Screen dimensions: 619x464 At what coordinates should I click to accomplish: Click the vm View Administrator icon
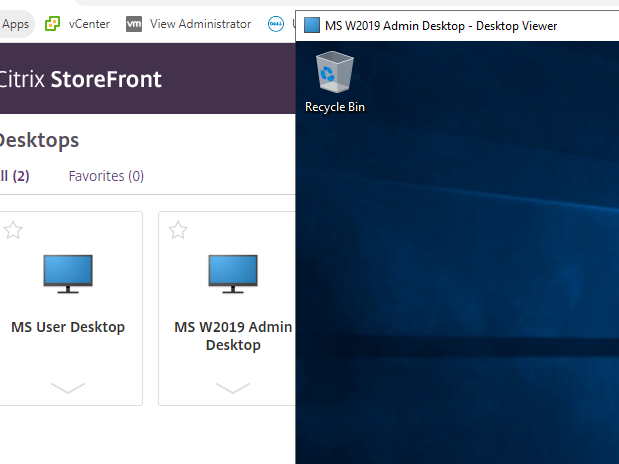coord(134,24)
